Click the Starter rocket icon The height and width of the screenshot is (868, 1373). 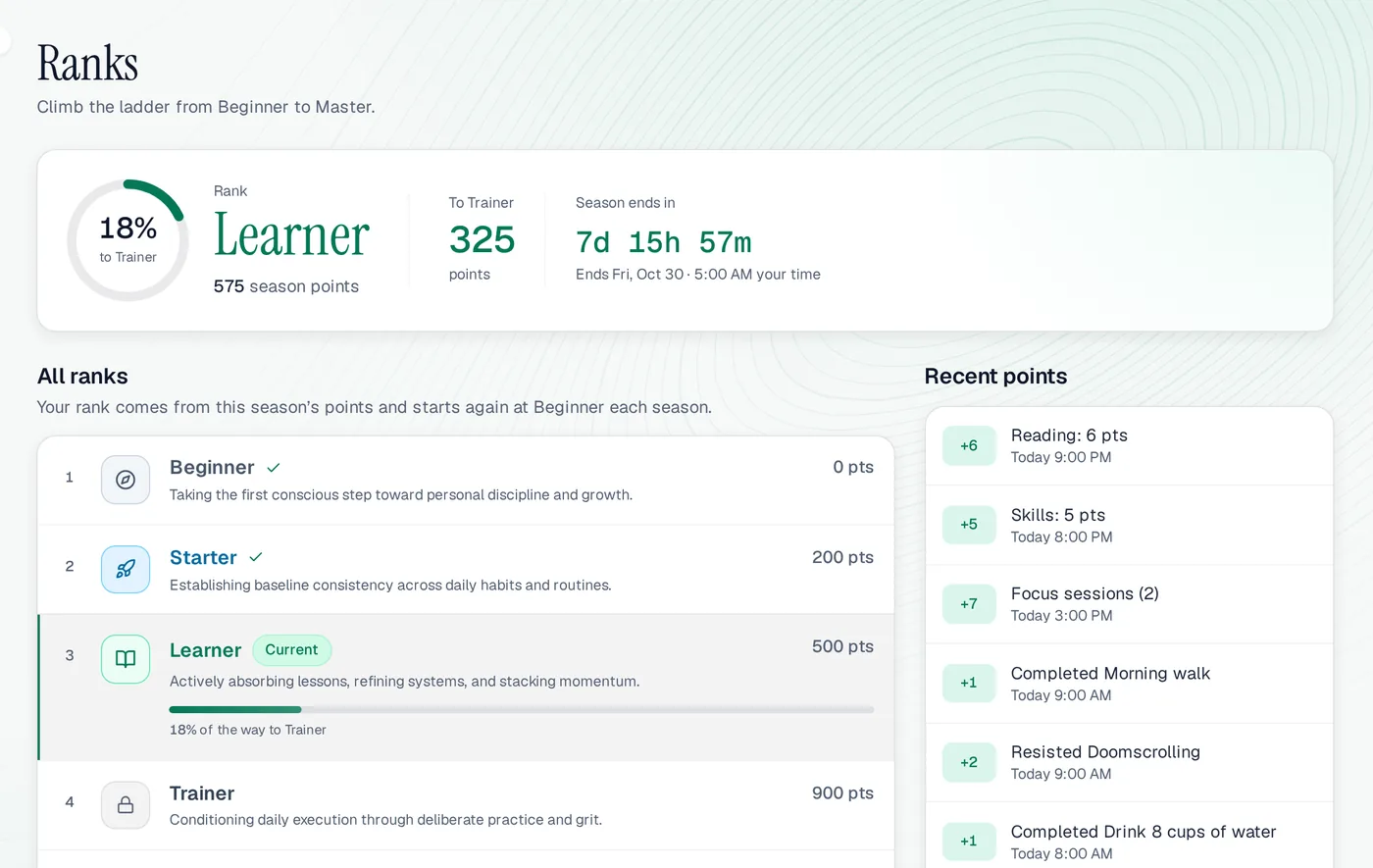tap(126, 569)
